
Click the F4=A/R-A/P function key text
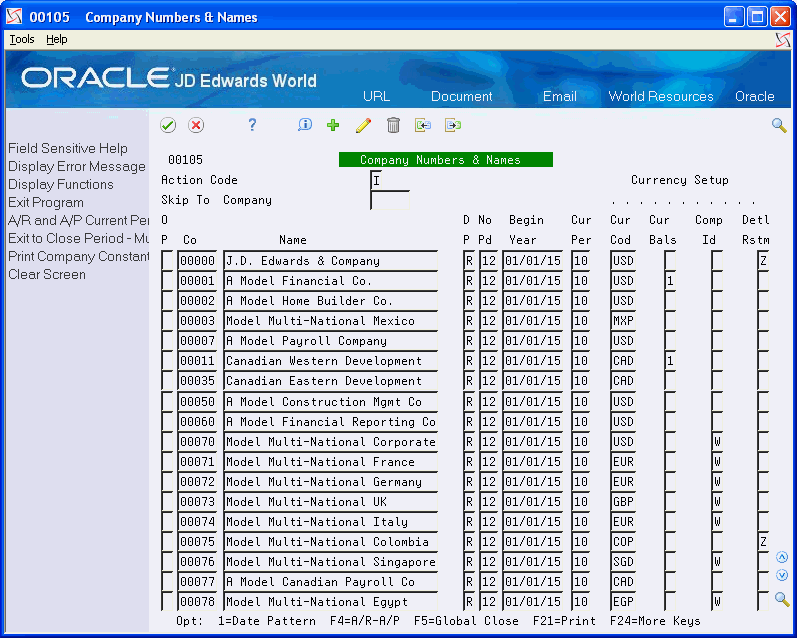point(364,621)
